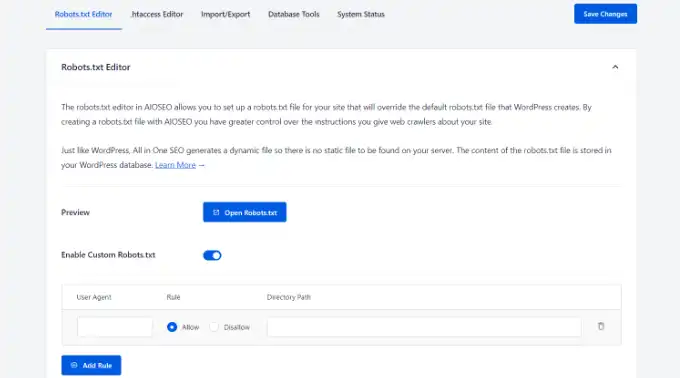Viewport: 680px width, 378px height.
Task: Click the Rule column header
Action: 173,297
